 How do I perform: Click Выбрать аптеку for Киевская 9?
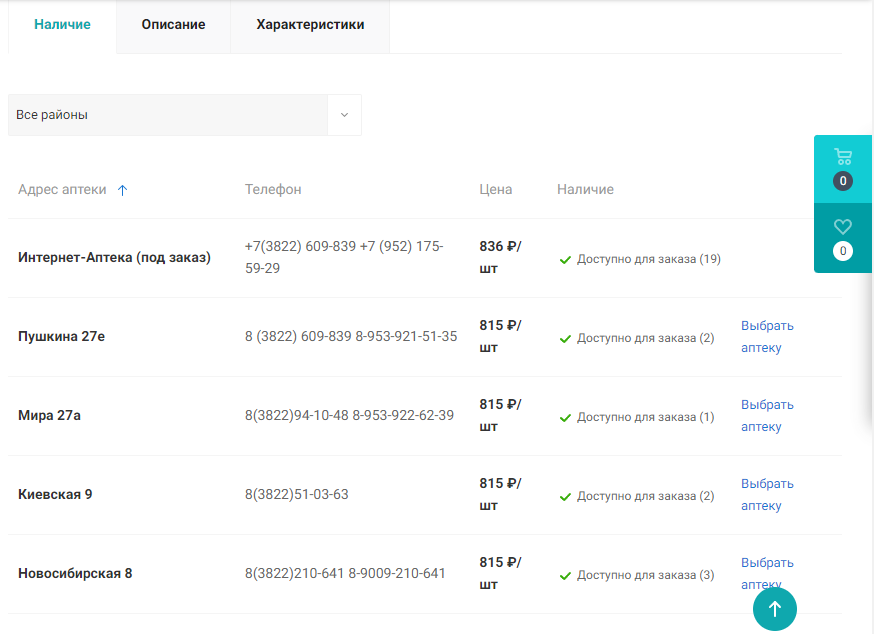click(x=766, y=495)
